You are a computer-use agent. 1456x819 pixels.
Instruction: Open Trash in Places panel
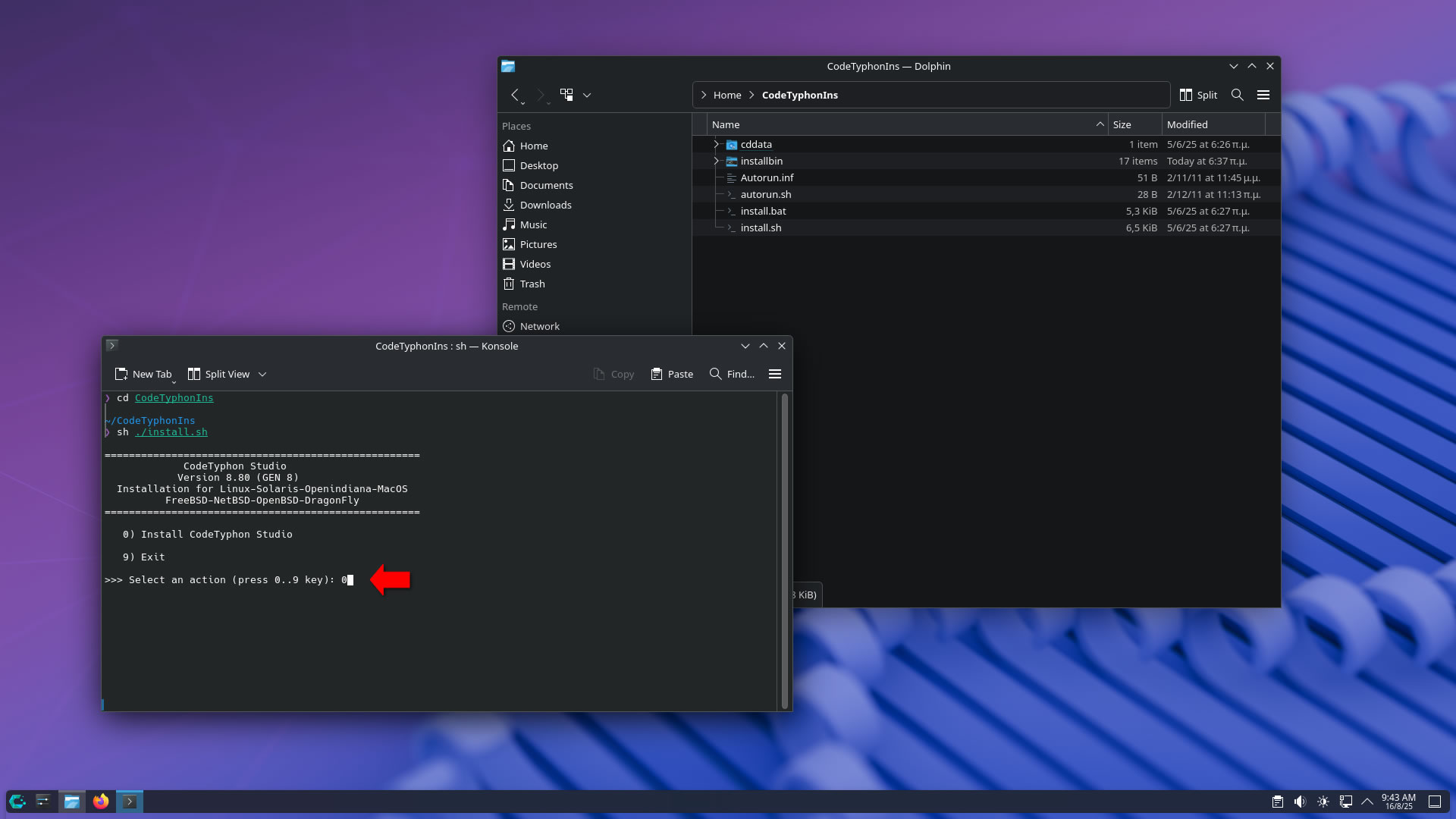(x=595, y=284)
